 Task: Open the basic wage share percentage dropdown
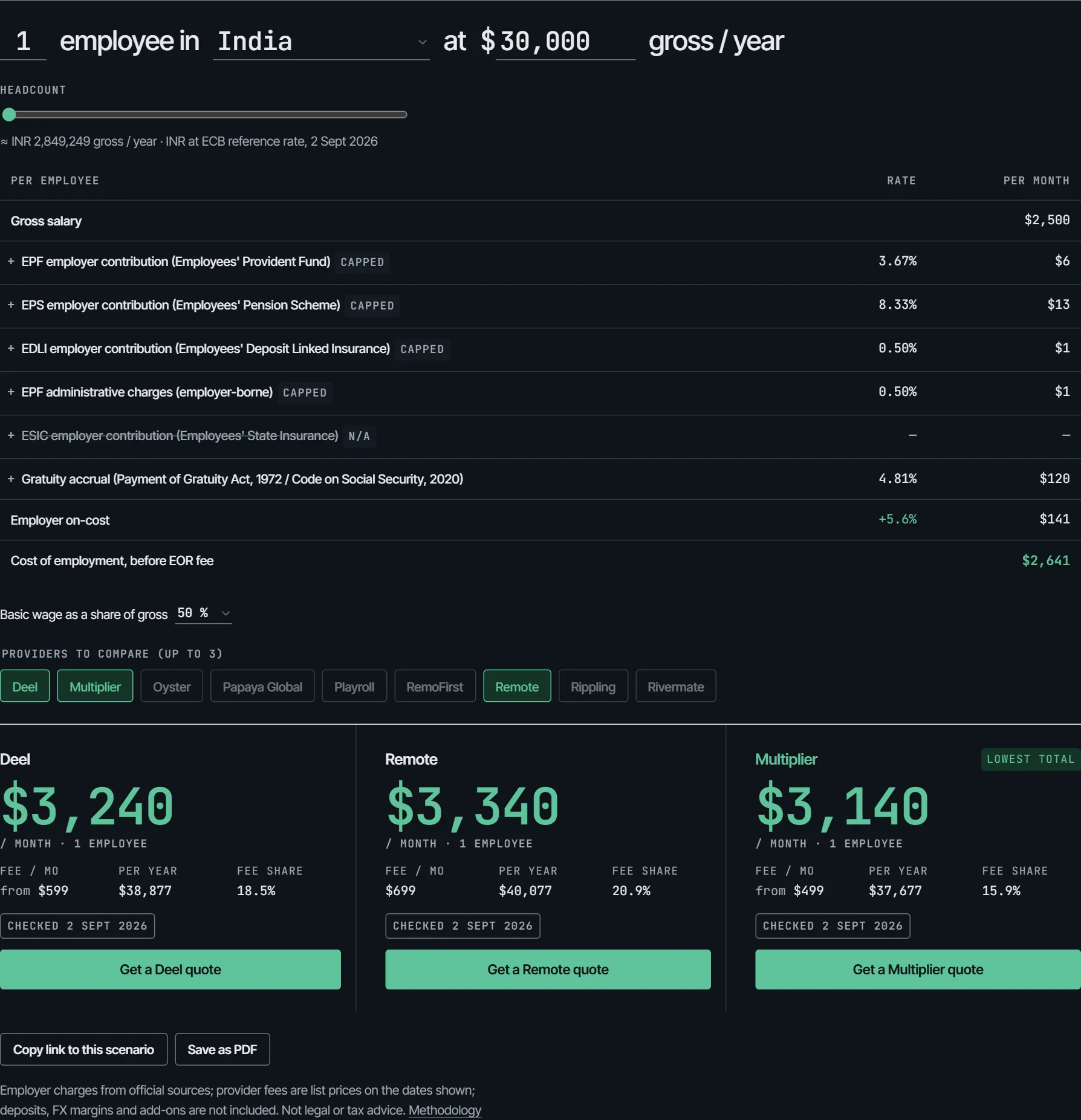(x=204, y=613)
